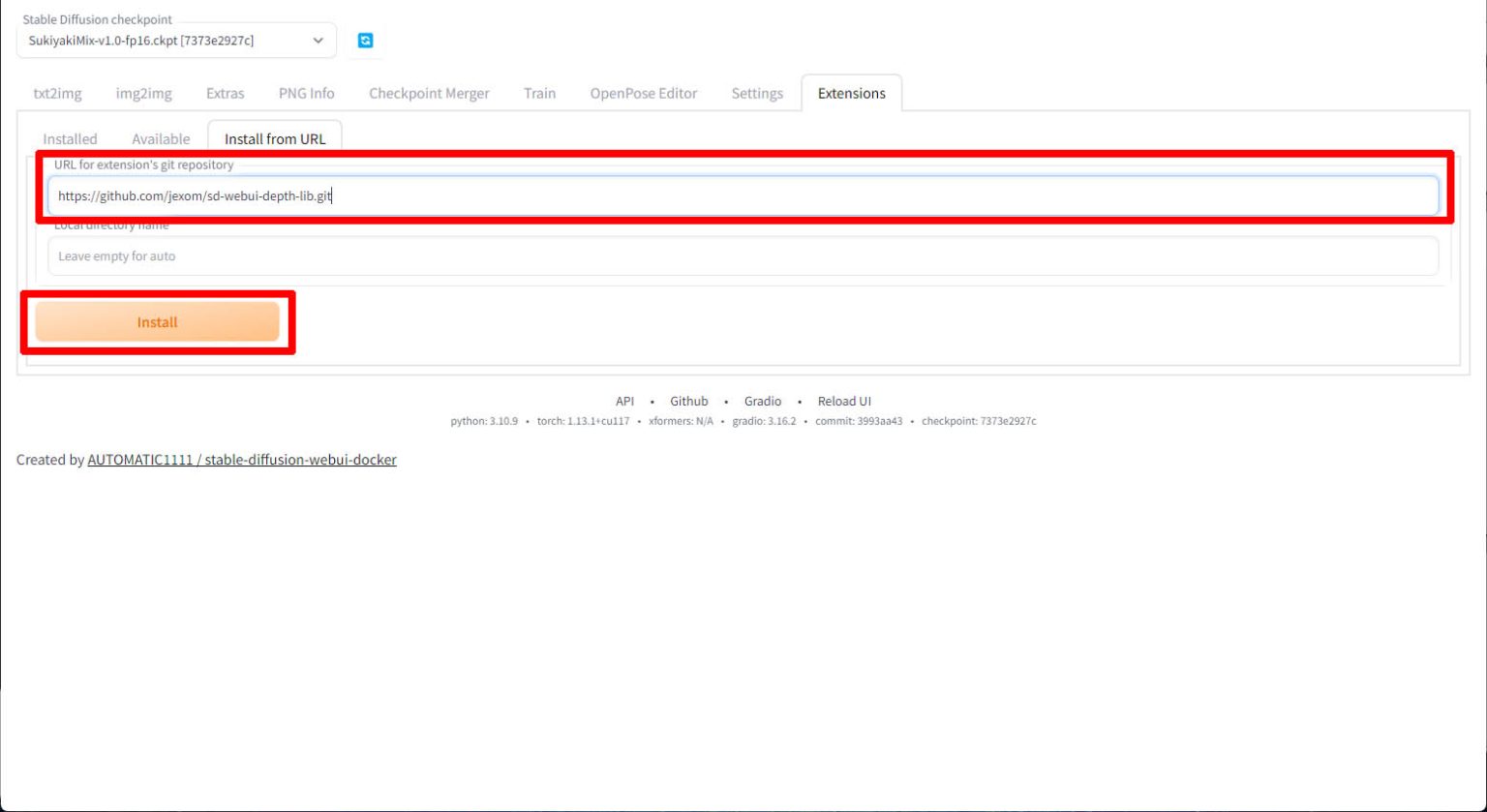Select the Install from URL sub-tab
This screenshot has width=1487, height=812.
pyautogui.click(x=275, y=139)
